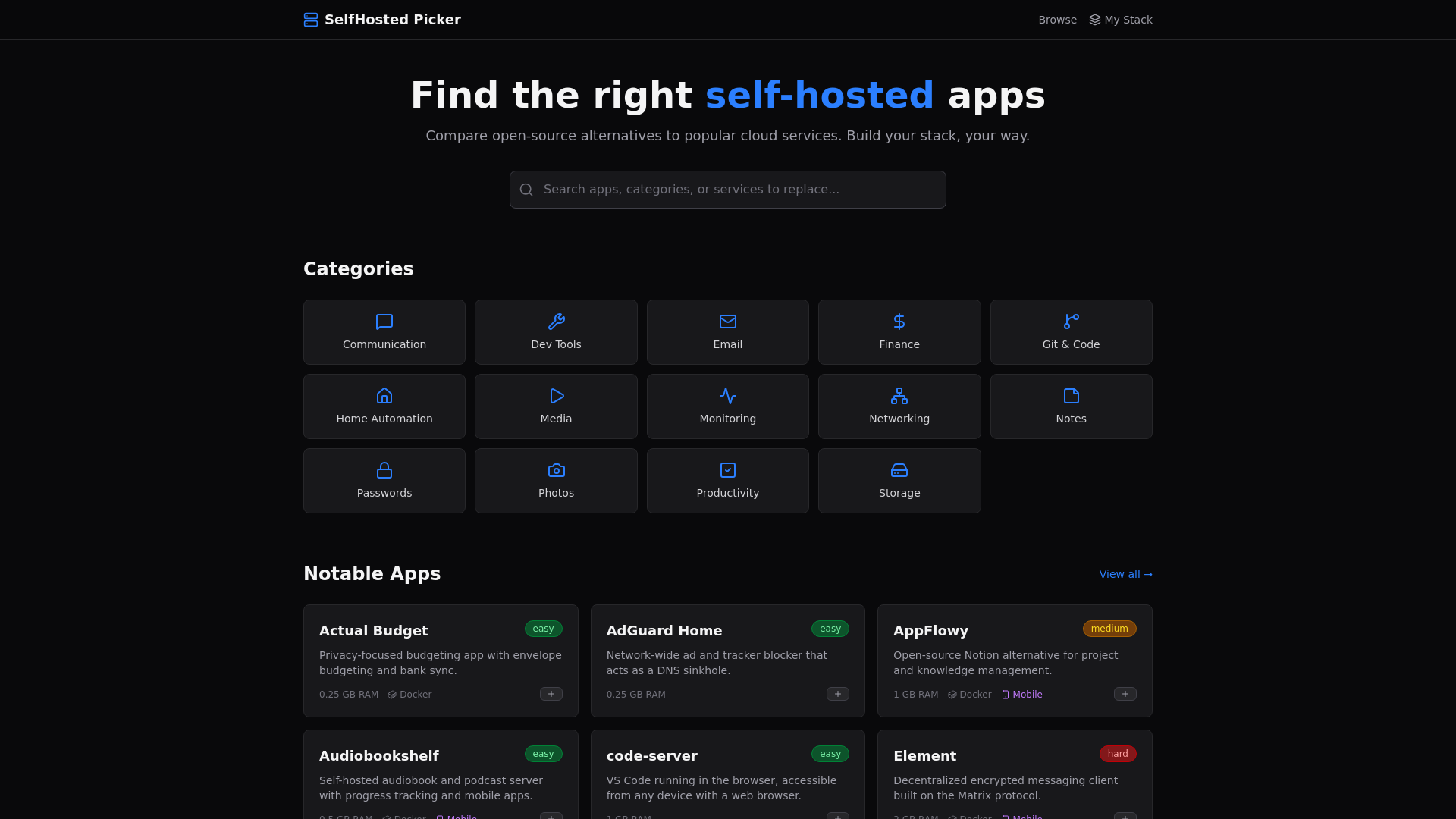Open My Stack navigation item
The image size is (1456, 819).
click(1121, 20)
